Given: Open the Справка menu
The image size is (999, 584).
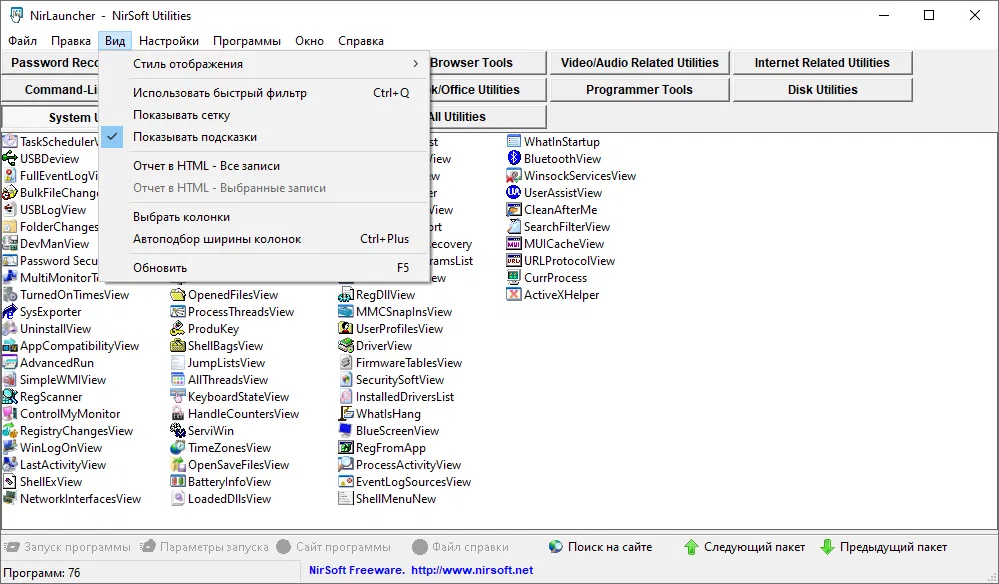Looking at the screenshot, I should 361,41.
